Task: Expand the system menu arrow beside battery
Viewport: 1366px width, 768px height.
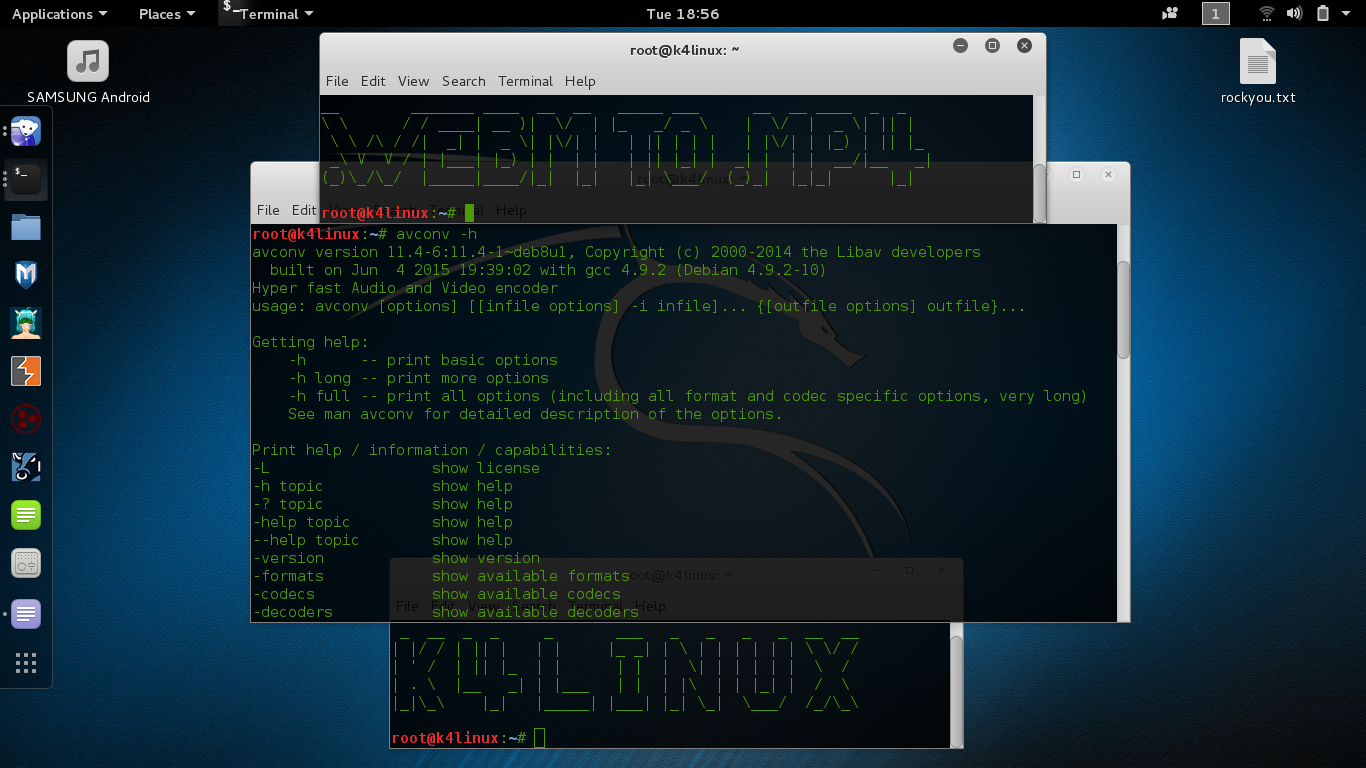Action: coord(1347,14)
